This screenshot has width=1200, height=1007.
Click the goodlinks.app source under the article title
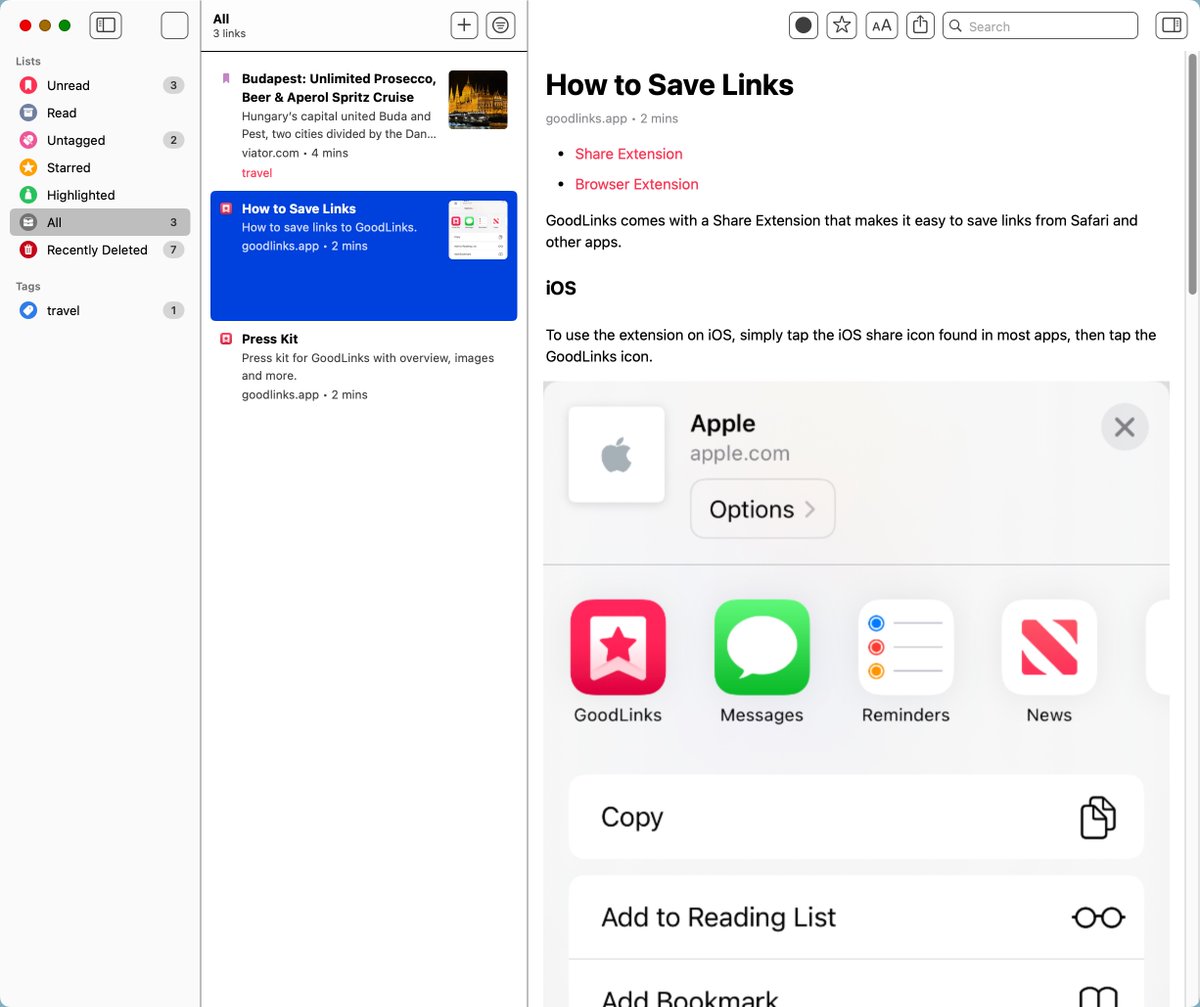click(587, 118)
